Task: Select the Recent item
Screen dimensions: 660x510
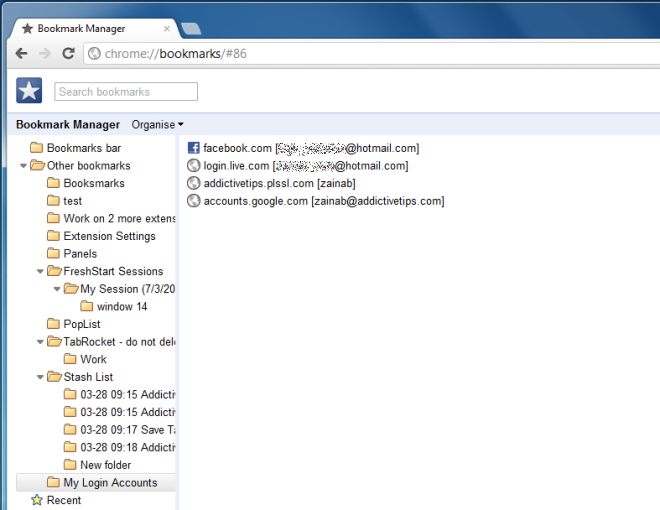Action: (64, 500)
